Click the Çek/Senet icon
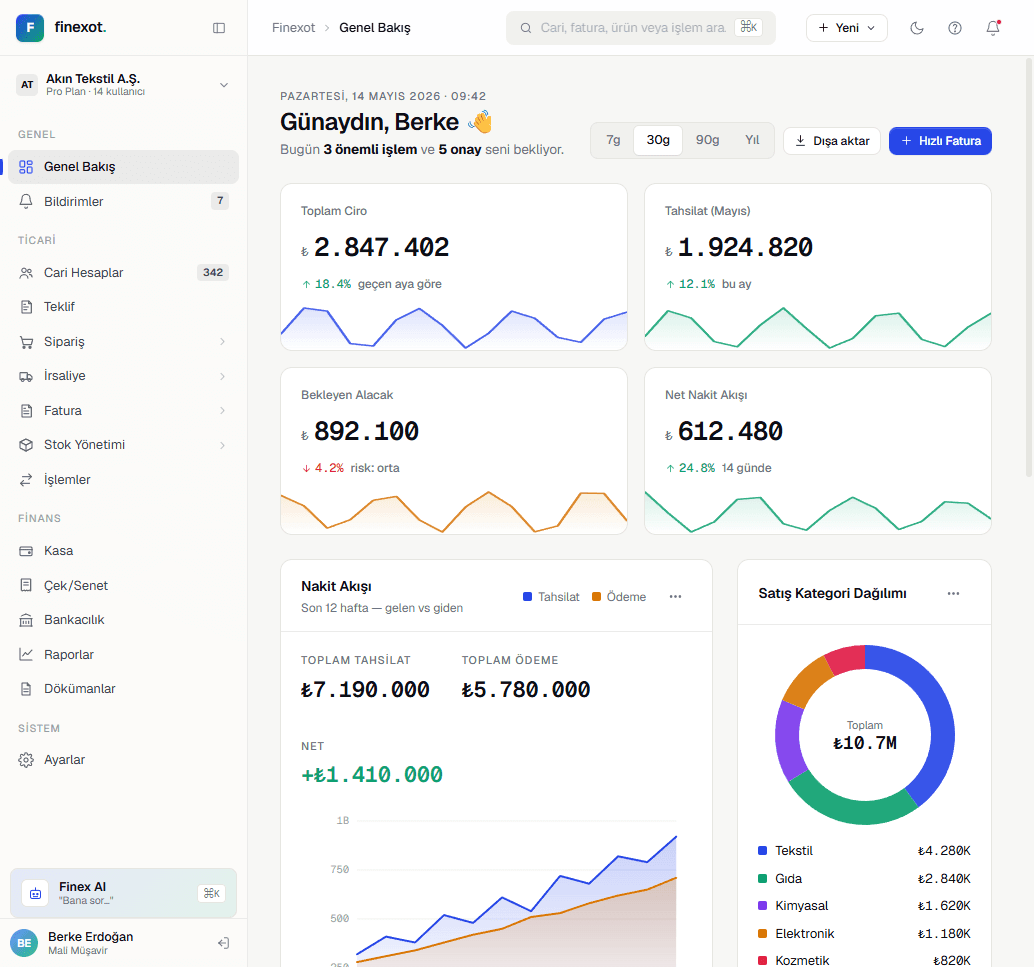This screenshot has height=967, width=1034. click(26, 585)
